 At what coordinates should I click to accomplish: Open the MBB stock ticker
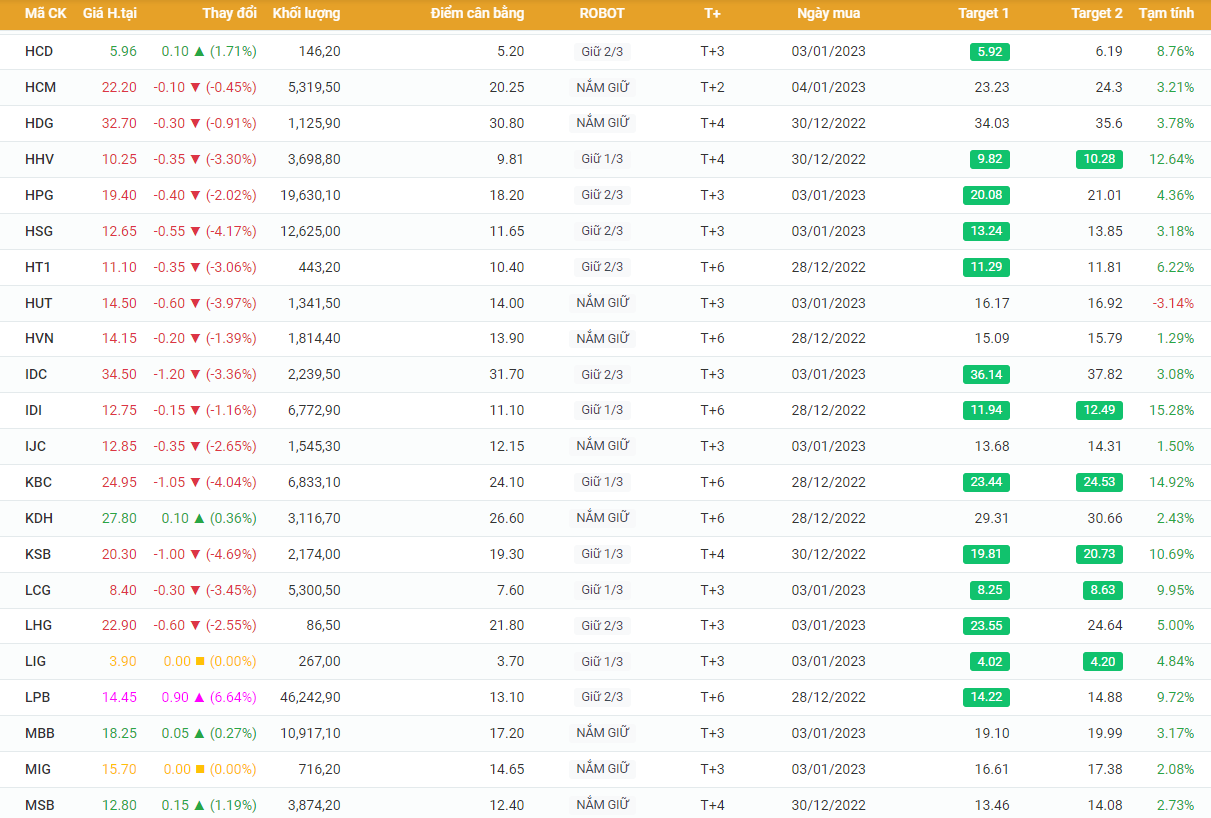point(40,733)
